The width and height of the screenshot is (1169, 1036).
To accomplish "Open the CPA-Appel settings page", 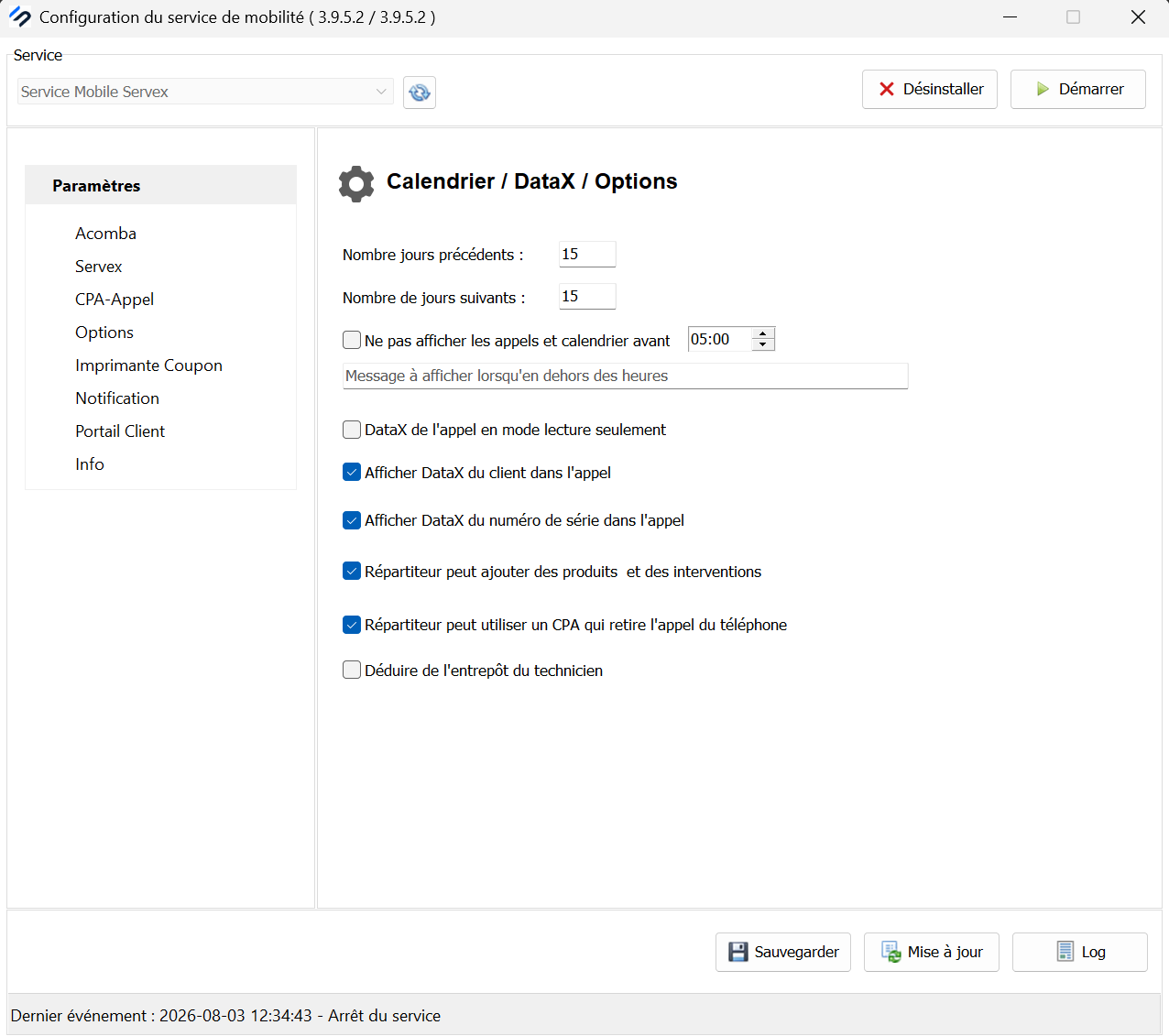I will (x=115, y=299).
